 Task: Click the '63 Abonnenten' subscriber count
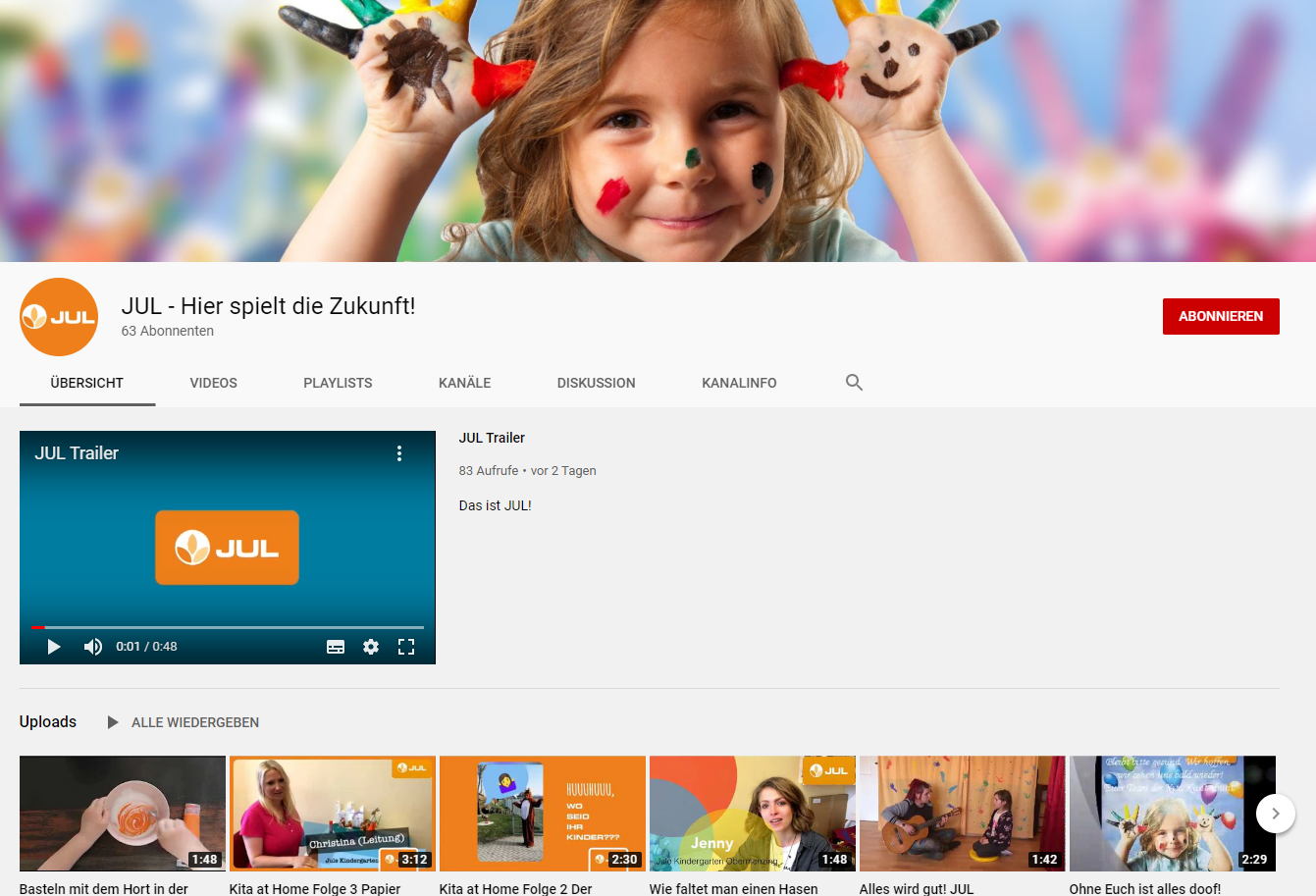point(168,331)
